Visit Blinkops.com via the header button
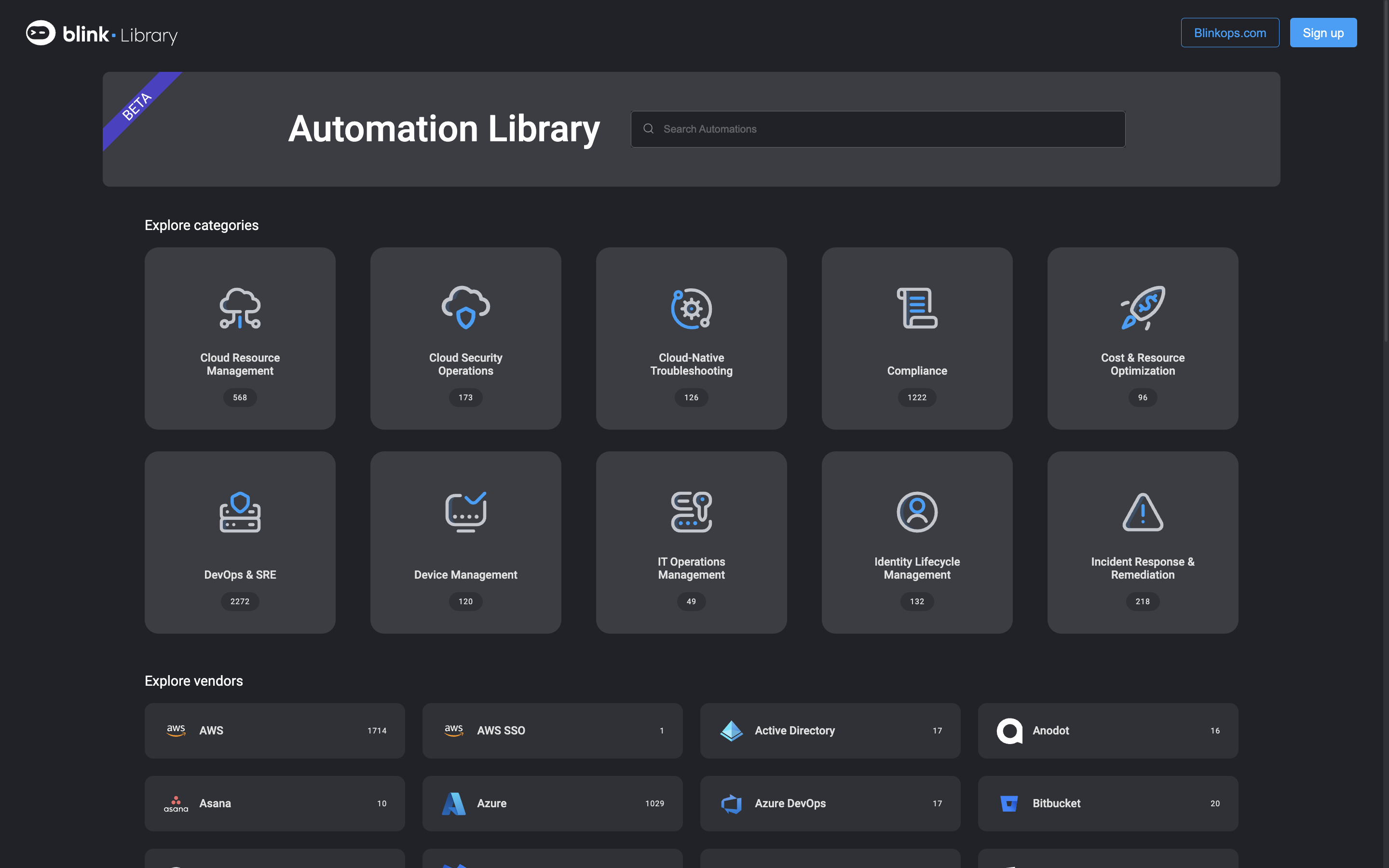This screenshot has width=1389, height=868. (x=1229, y=33)
